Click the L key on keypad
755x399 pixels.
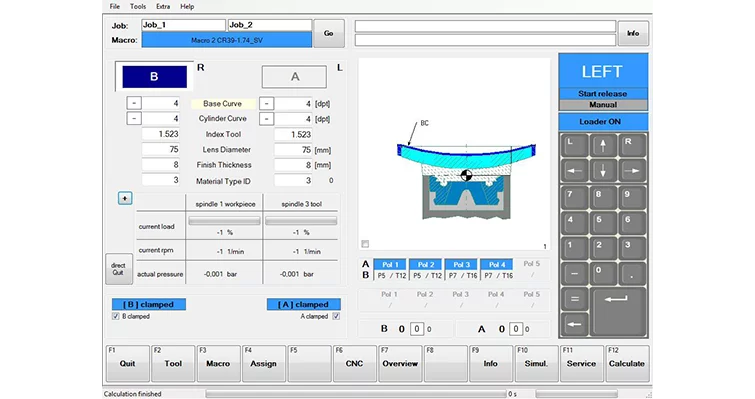(x=574, y=145)
